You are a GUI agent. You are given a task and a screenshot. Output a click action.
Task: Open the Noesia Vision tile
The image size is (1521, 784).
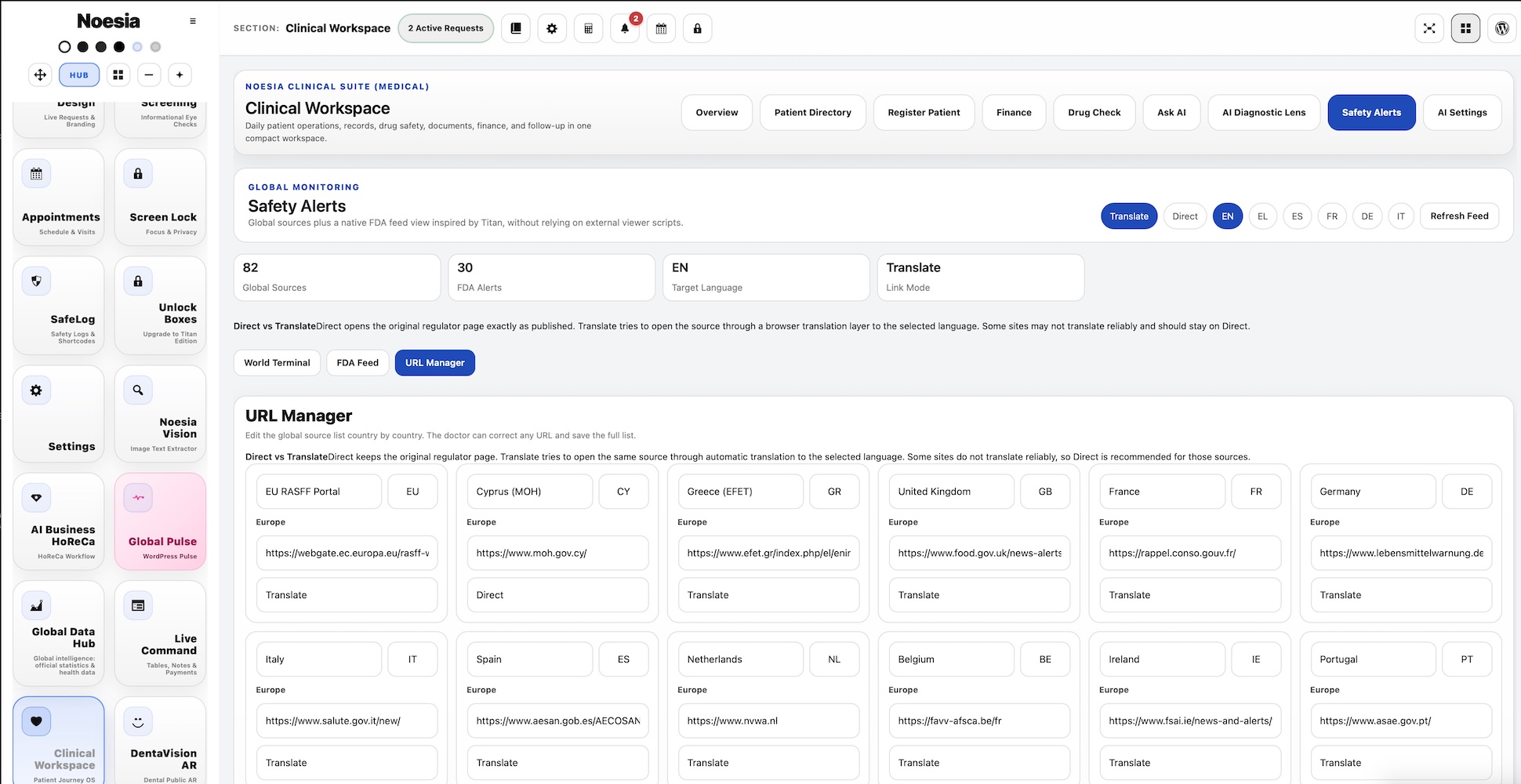[x=161, y=414]
